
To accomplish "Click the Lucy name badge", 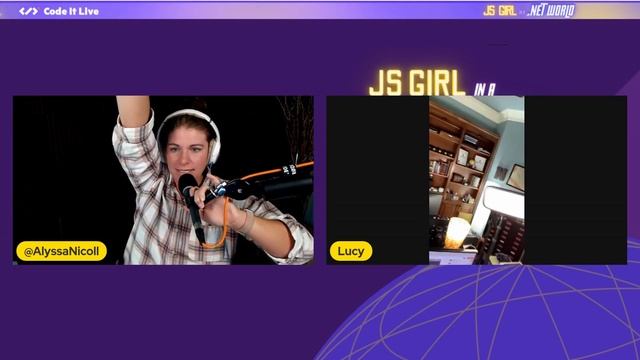I will [351, 251].
